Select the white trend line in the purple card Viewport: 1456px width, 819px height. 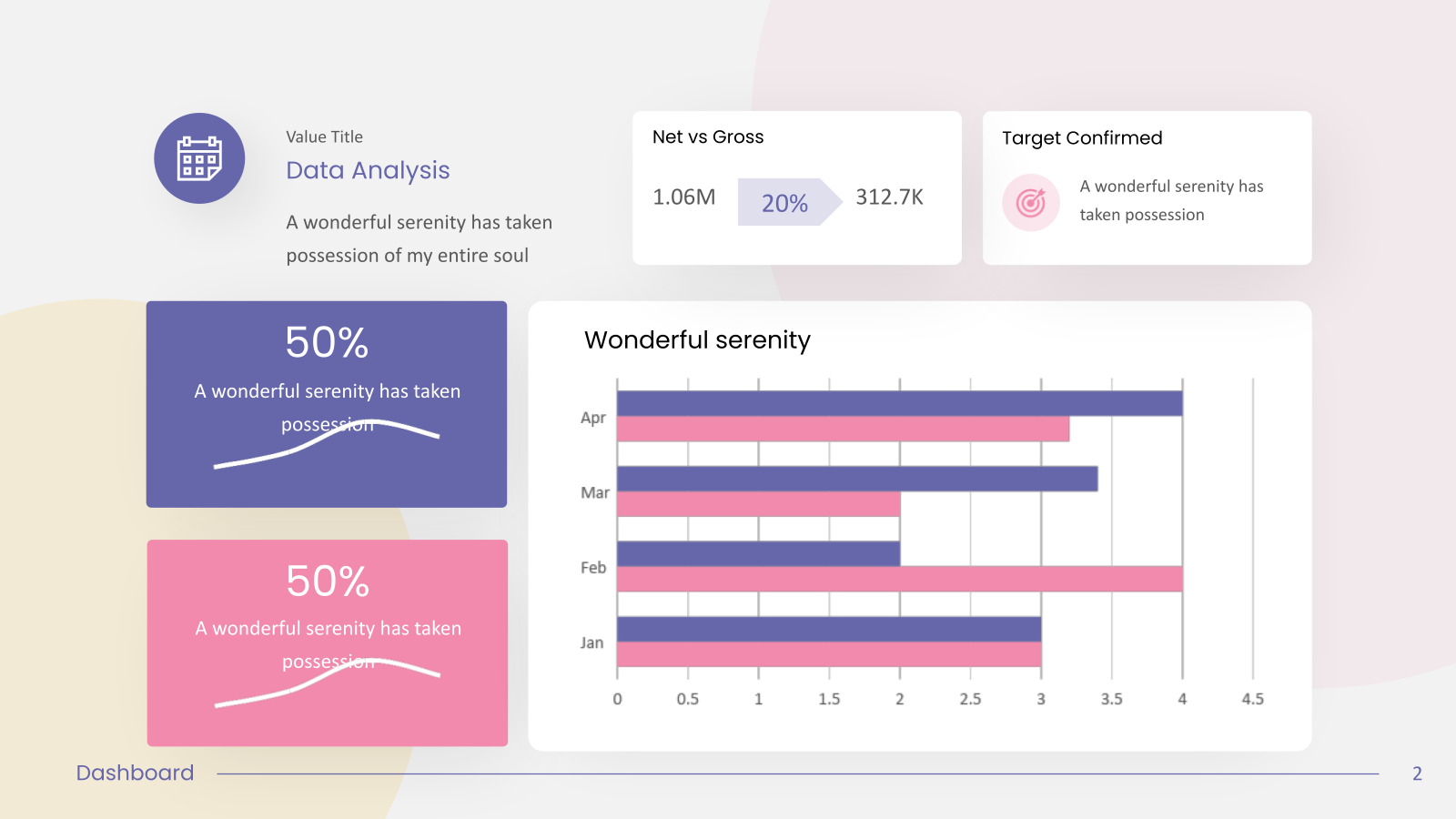[x=327, y=443]
